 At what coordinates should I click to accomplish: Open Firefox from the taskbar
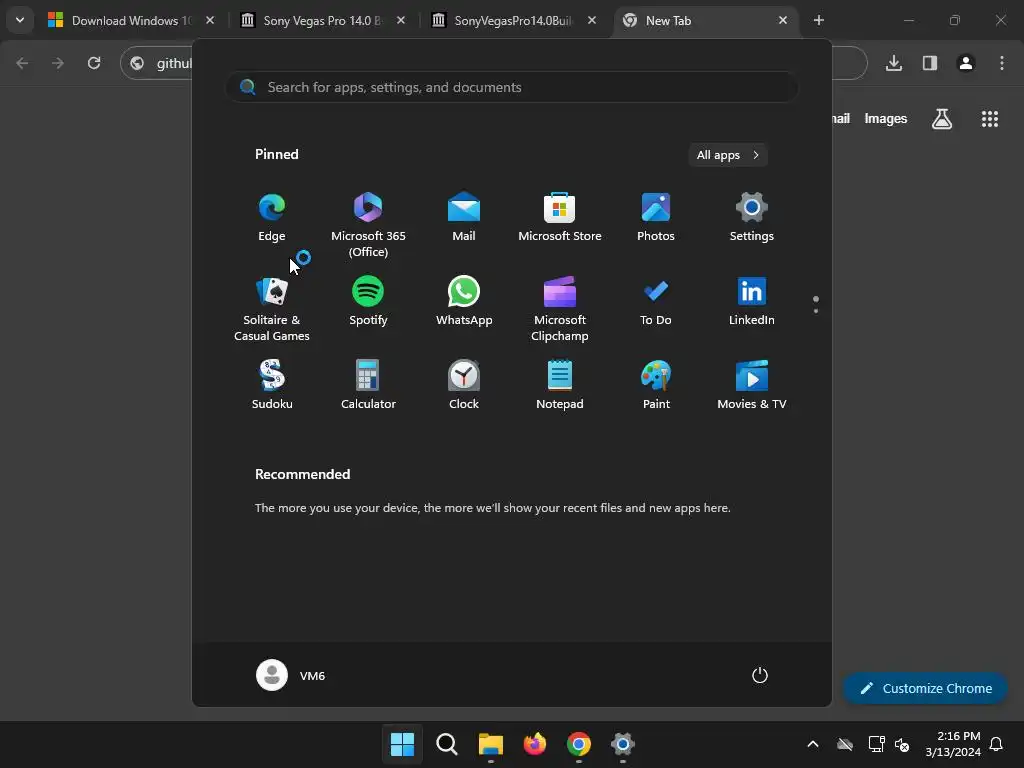[x=534, y=744]
